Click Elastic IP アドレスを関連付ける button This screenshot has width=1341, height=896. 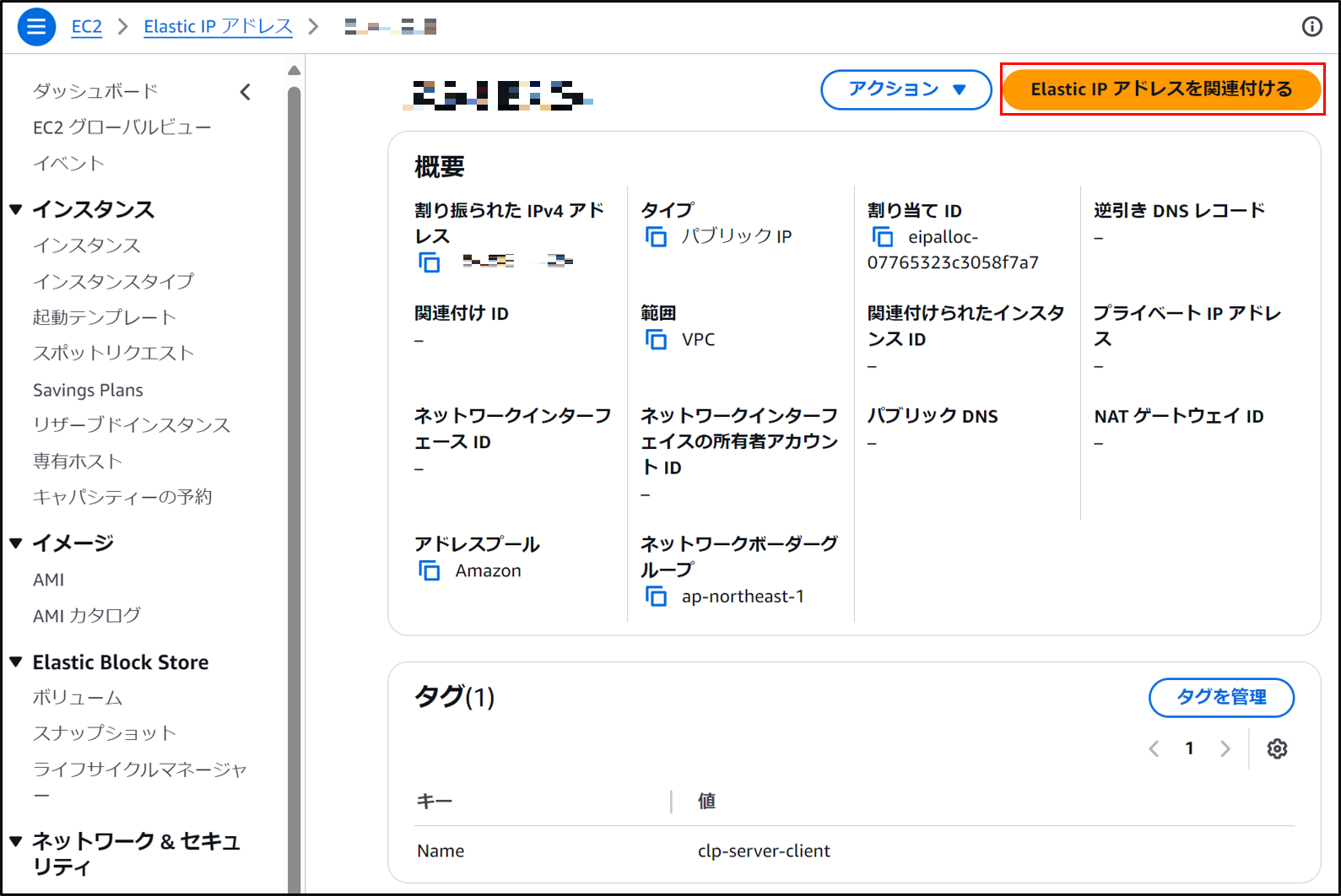tap(1160, 89)
